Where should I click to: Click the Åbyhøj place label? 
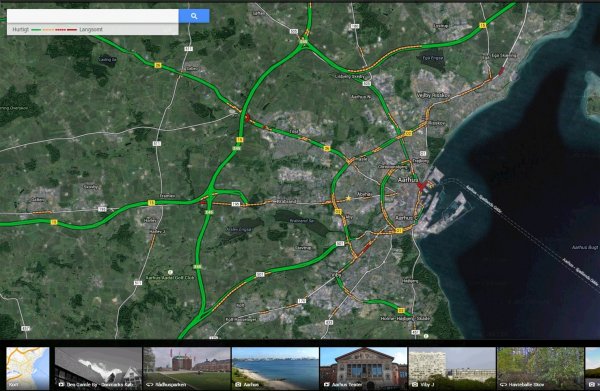pyautogui.click(x=364, y=194)
